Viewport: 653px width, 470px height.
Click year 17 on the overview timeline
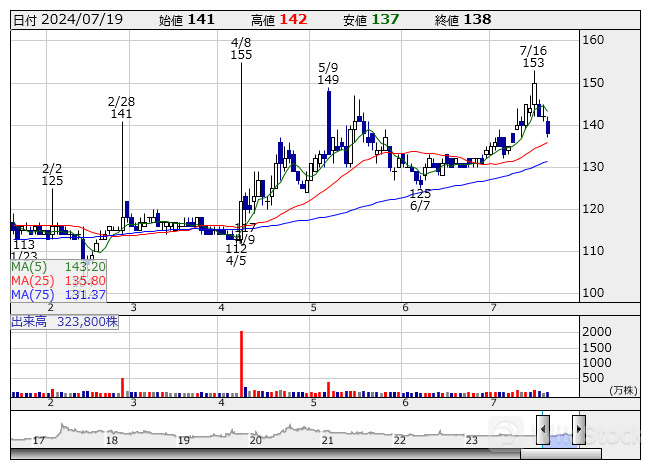coord(39,440)
